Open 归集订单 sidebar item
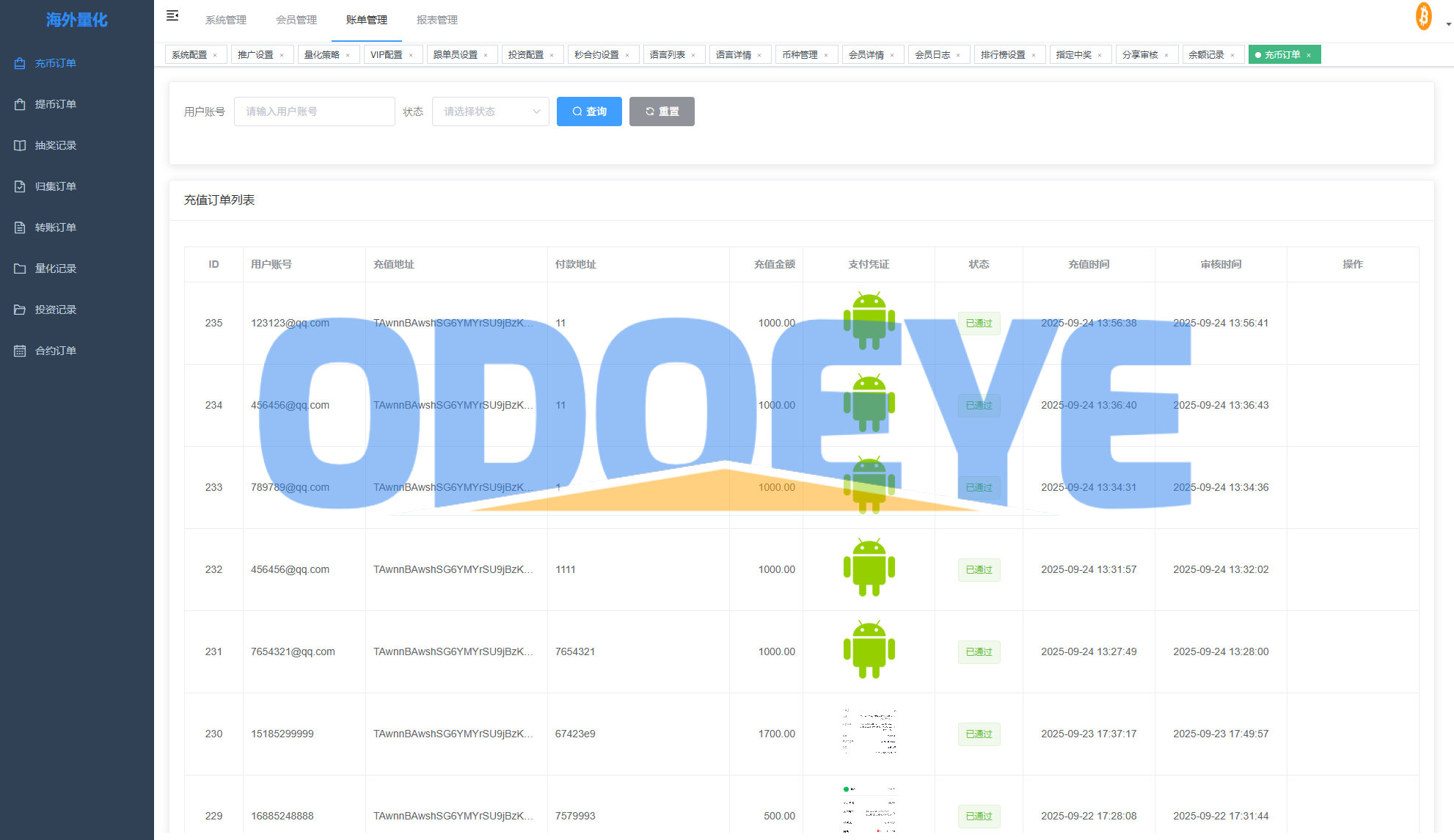 [55, 186]
